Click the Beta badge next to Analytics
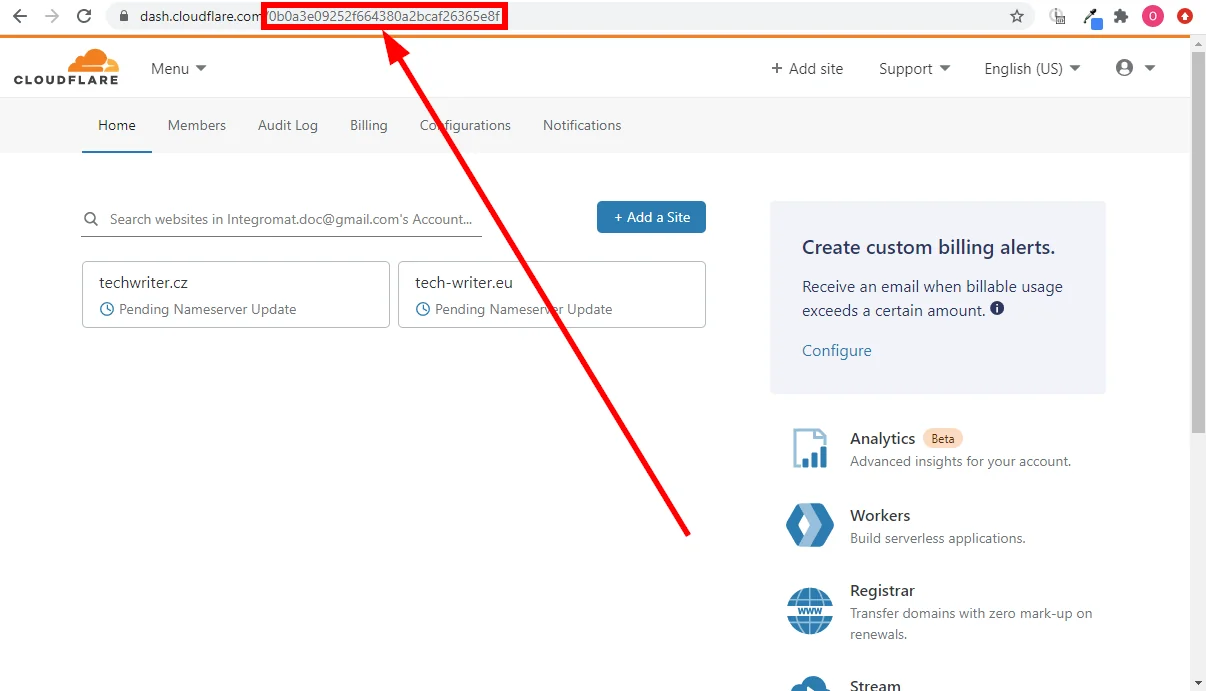 943,438
